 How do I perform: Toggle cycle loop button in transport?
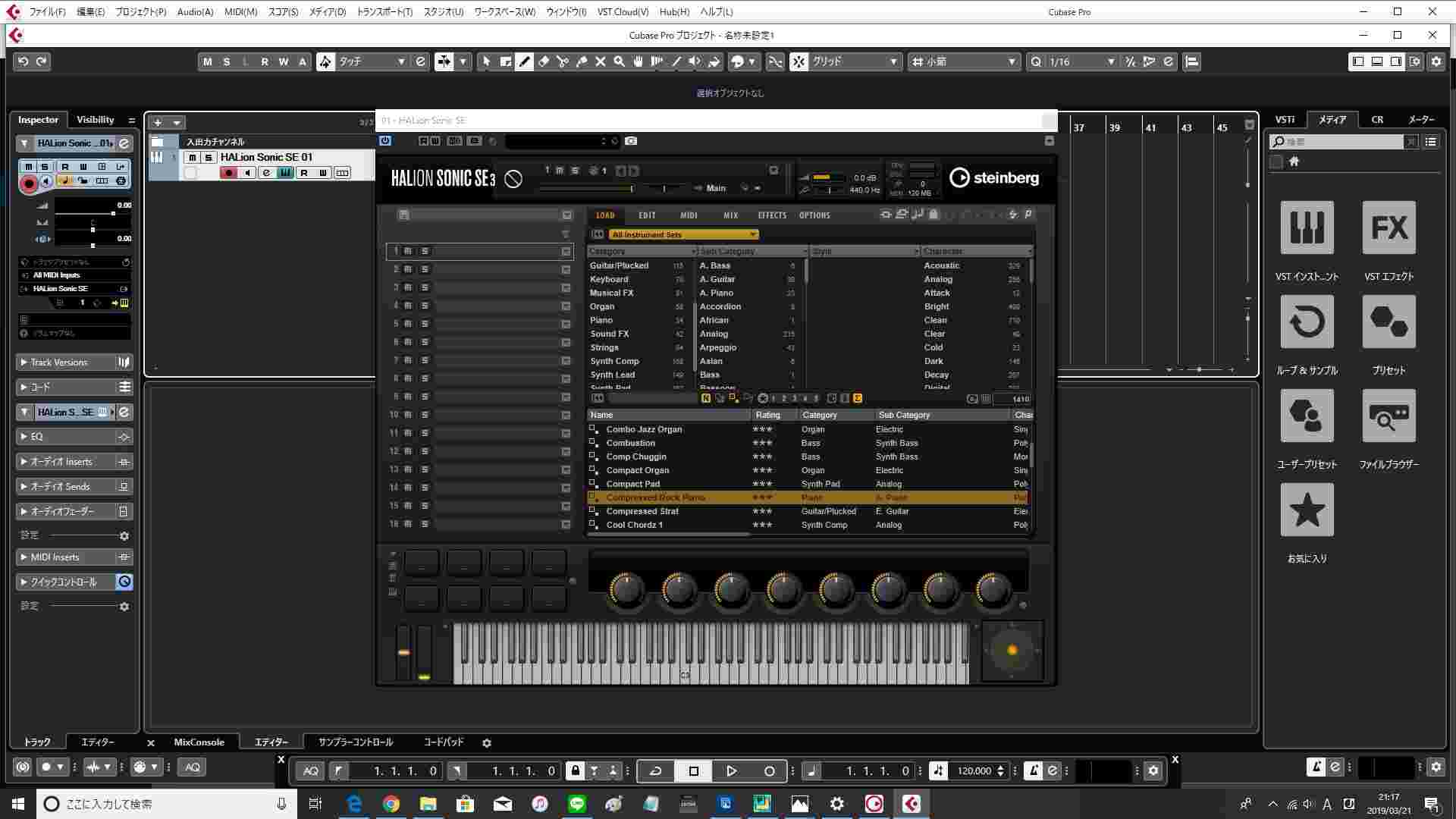coord(656,770)
